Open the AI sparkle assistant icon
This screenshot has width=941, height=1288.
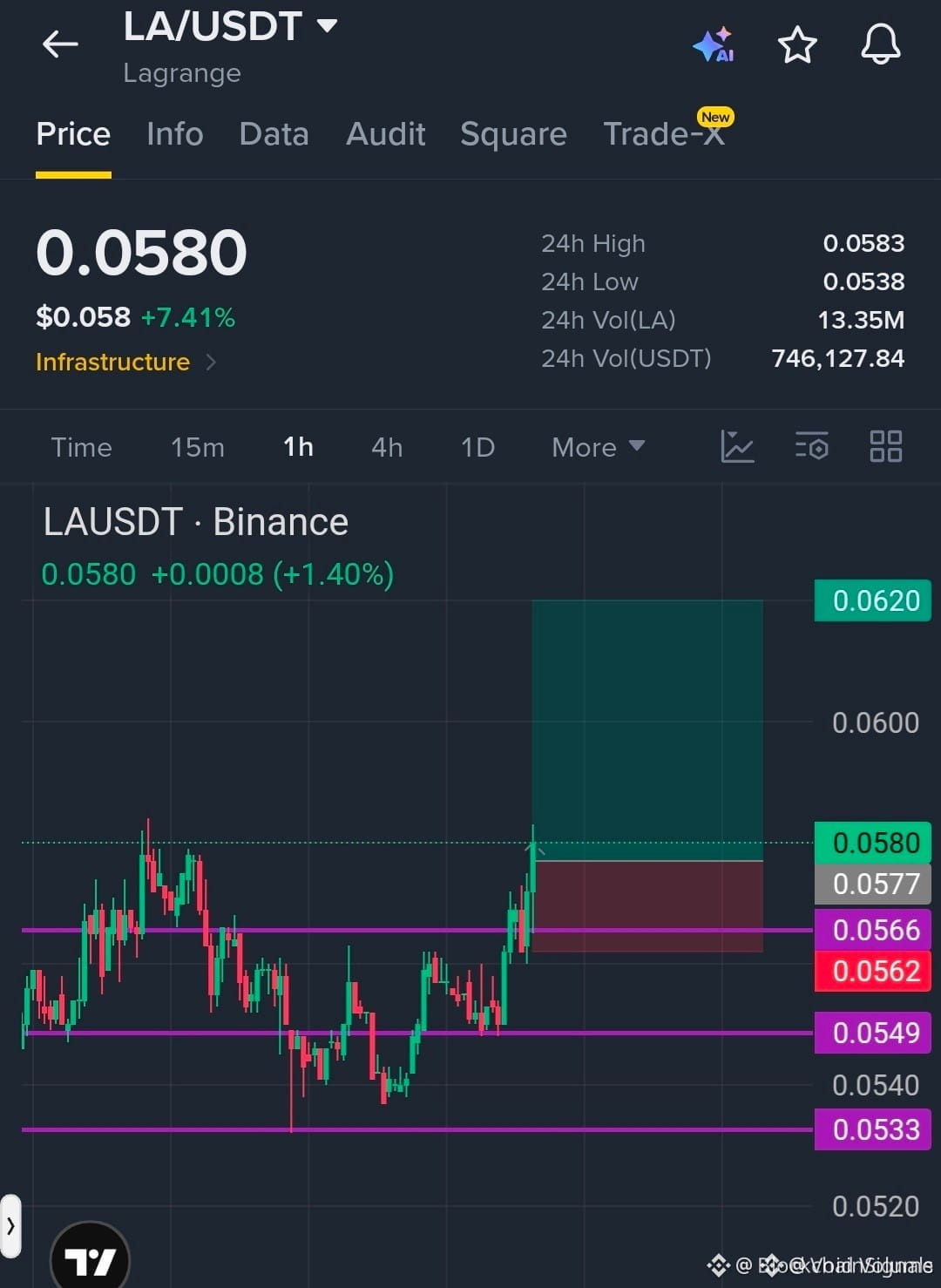click(x=714, y=44)
